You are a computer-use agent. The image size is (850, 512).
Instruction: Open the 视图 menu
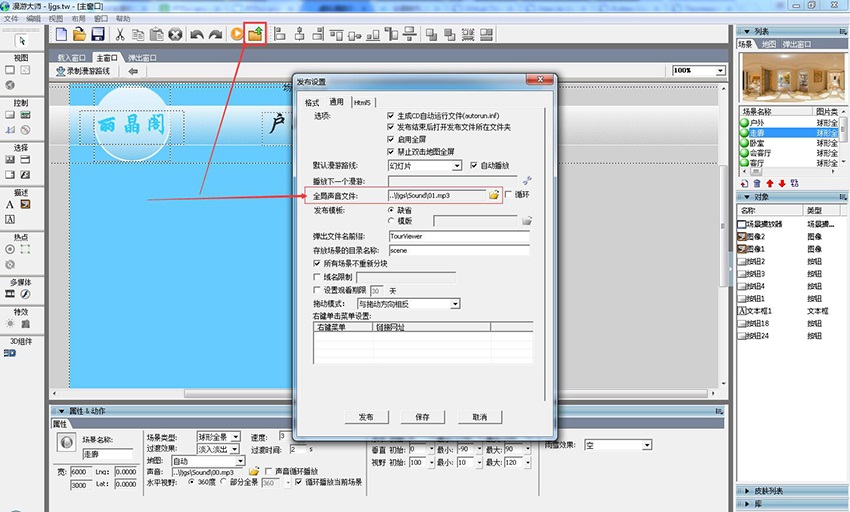(56, 18)
